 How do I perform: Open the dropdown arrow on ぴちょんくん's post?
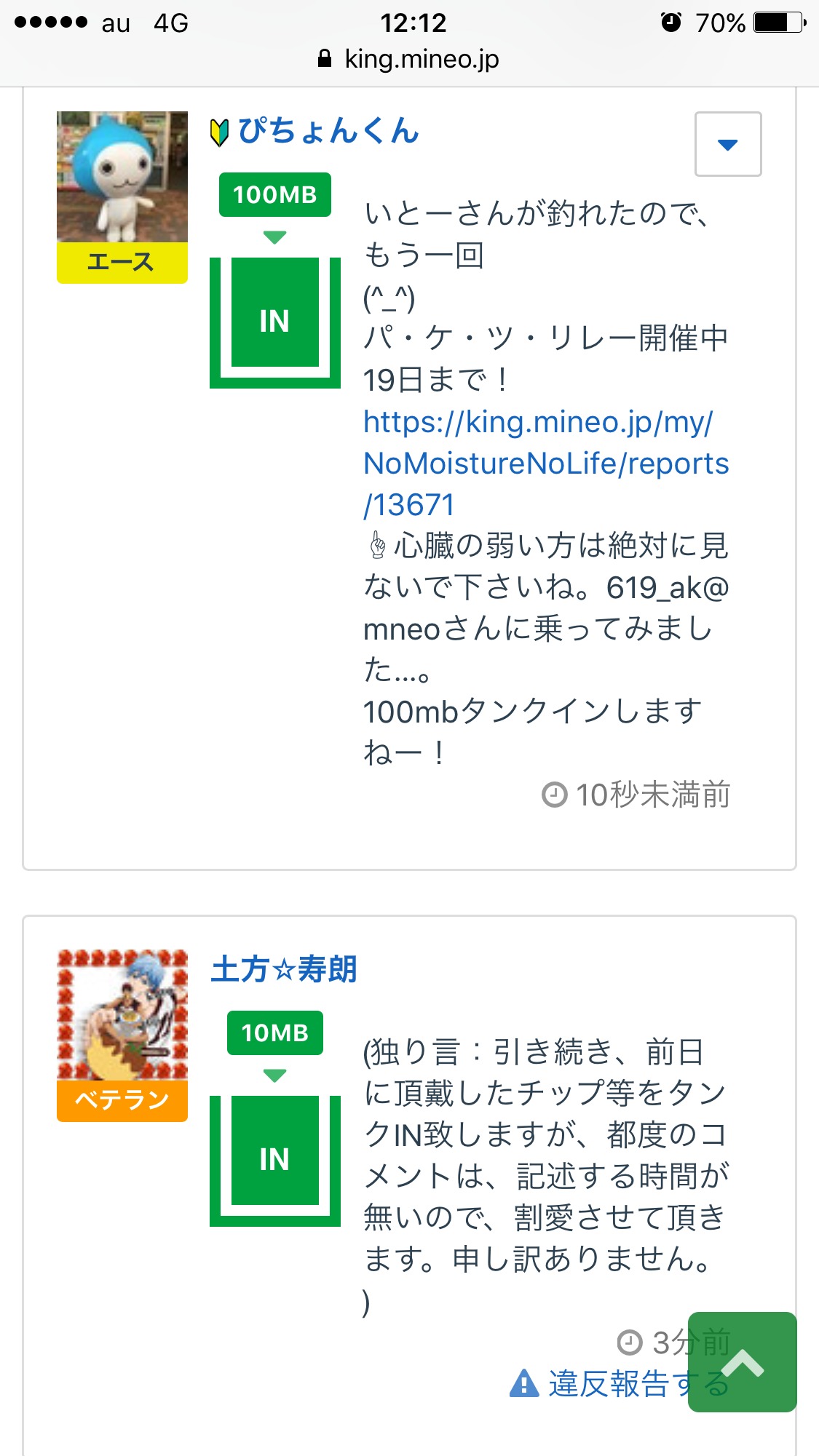[728, 144]
